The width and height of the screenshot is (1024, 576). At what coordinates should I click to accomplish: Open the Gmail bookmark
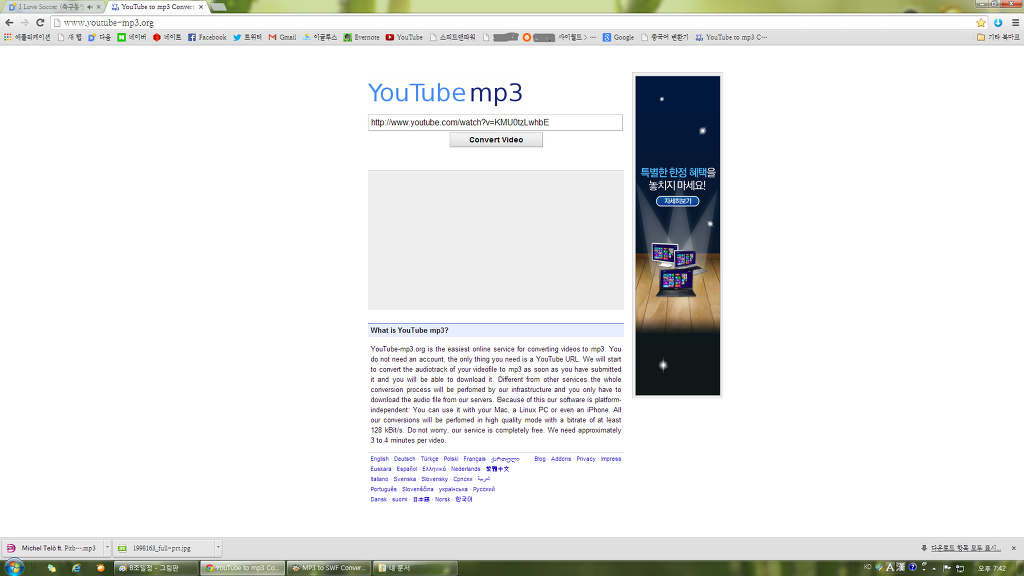pos(282,37)
